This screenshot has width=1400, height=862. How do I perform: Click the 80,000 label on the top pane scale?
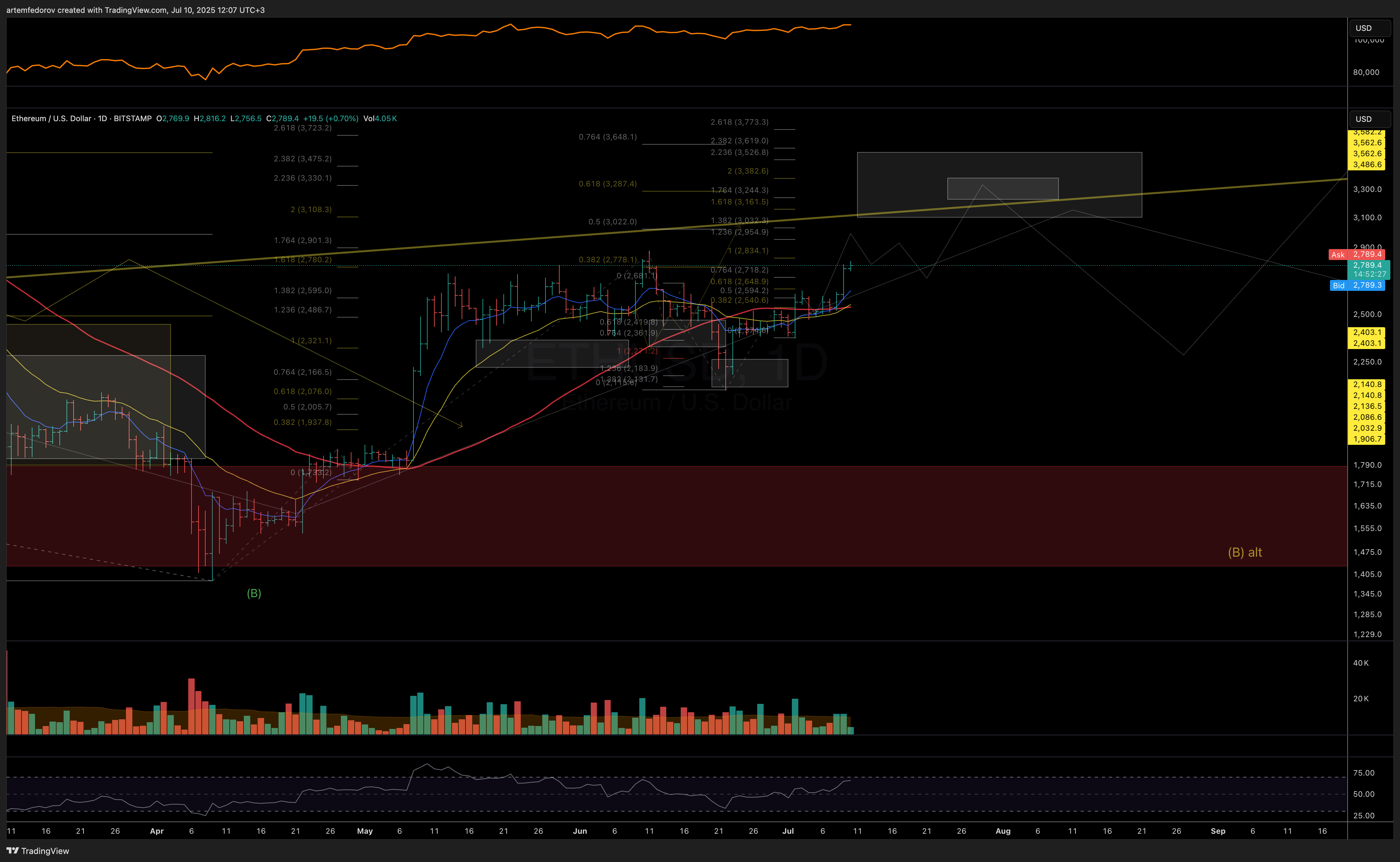1366,72
